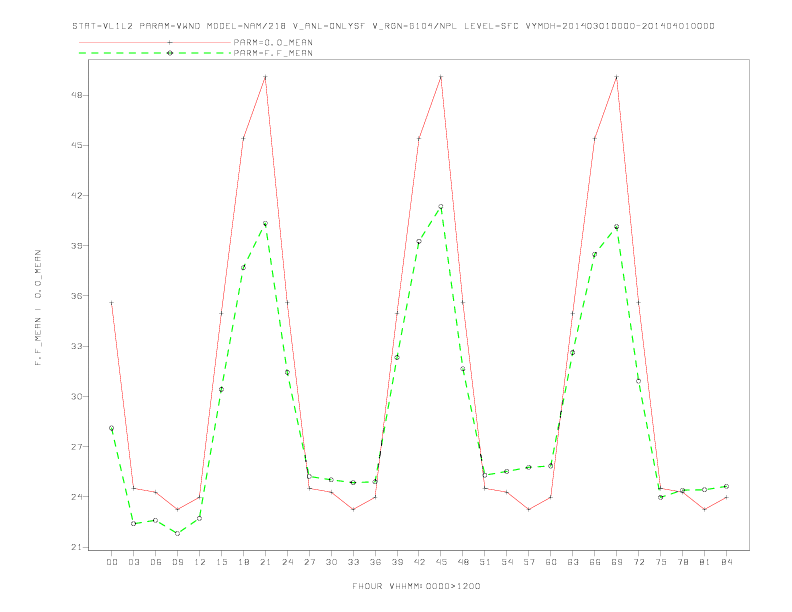This screenshot has width=792, height=612.
Task: Click the y-axis tick label 36
Action: [x=76, y=296]
